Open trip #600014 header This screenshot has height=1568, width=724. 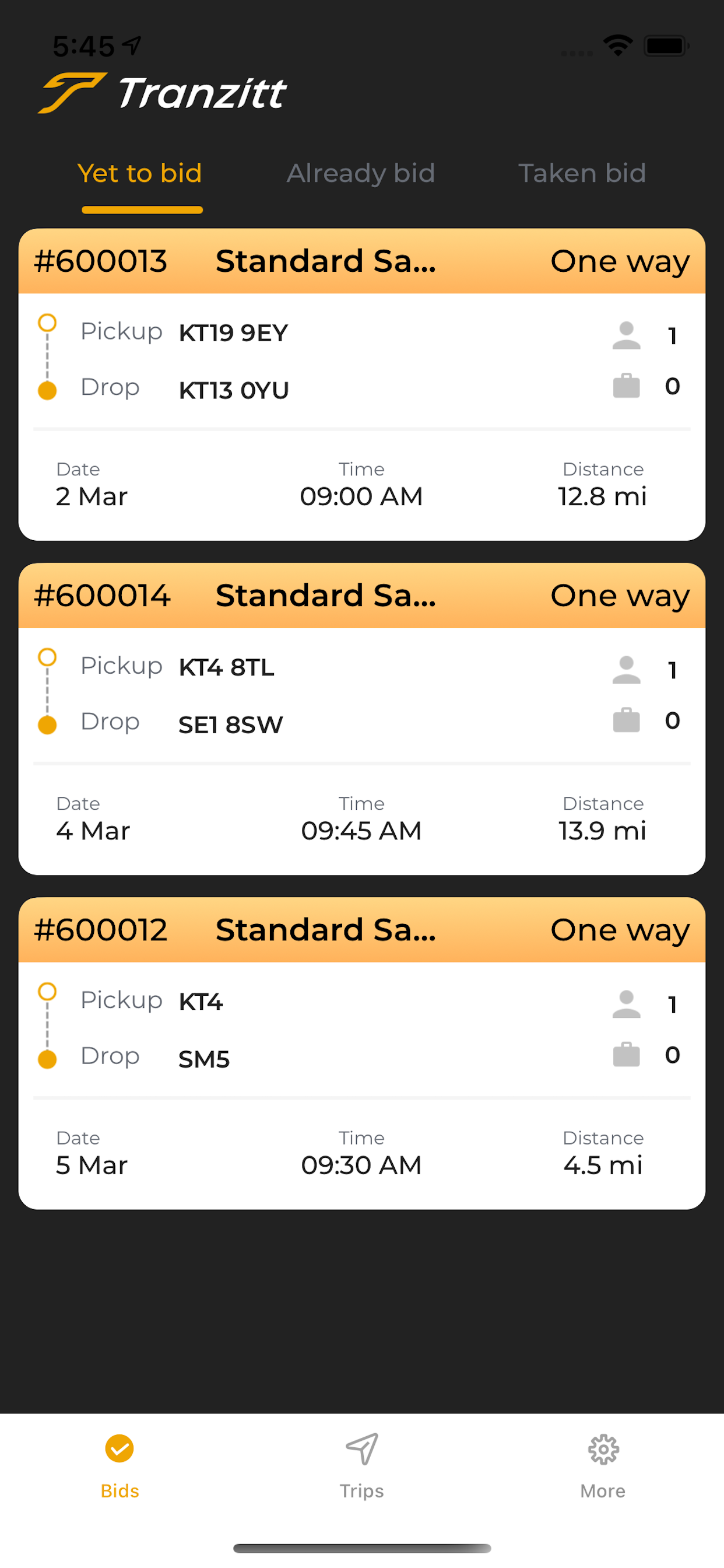click(x=362, y=596)
